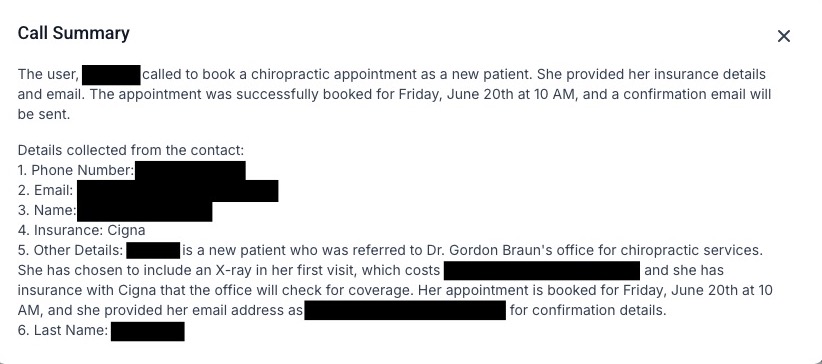Close the Call Summary dialog
This screenshot has width=822, height=364.
pos(784,36)
